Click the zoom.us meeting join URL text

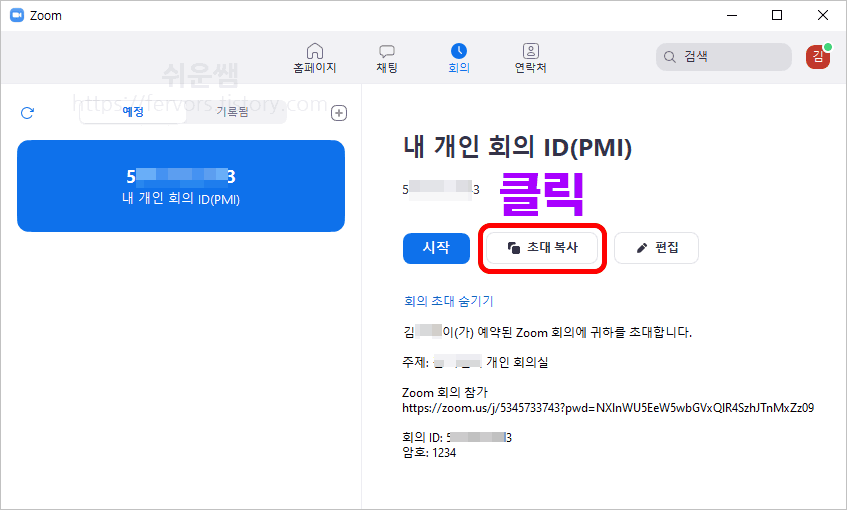coord(608,408)
